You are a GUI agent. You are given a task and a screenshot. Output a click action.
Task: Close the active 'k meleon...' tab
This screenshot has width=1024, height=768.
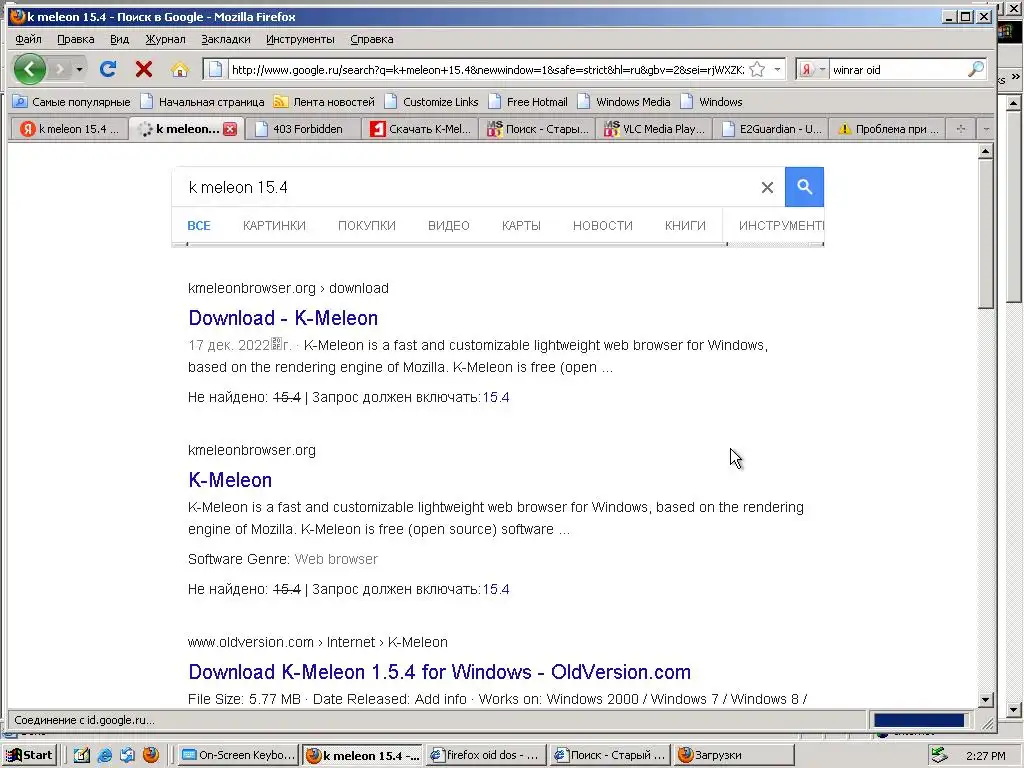point(230,129)
